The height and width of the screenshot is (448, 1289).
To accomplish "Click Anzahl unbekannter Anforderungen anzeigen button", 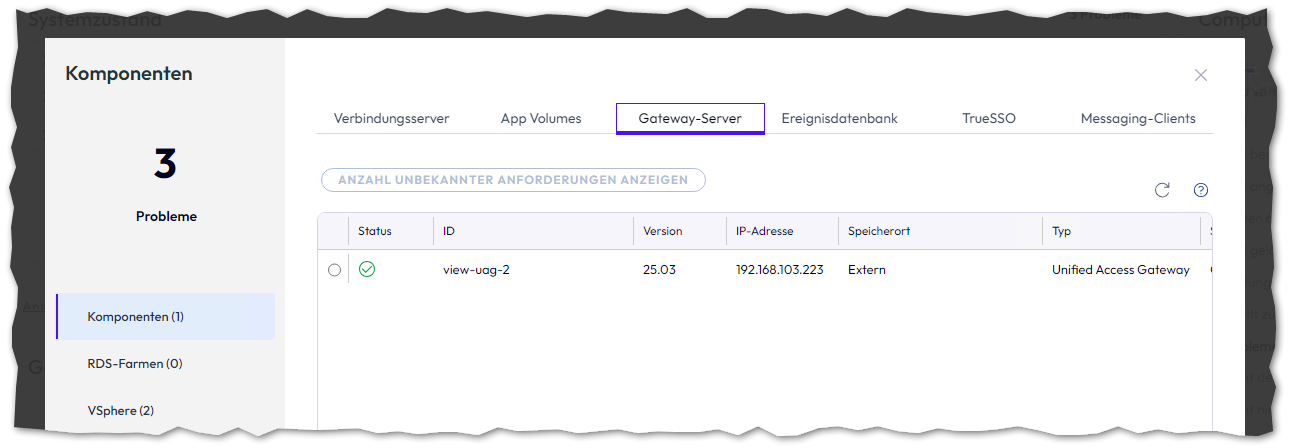I will pyautogui.click(x=513, y=180).
